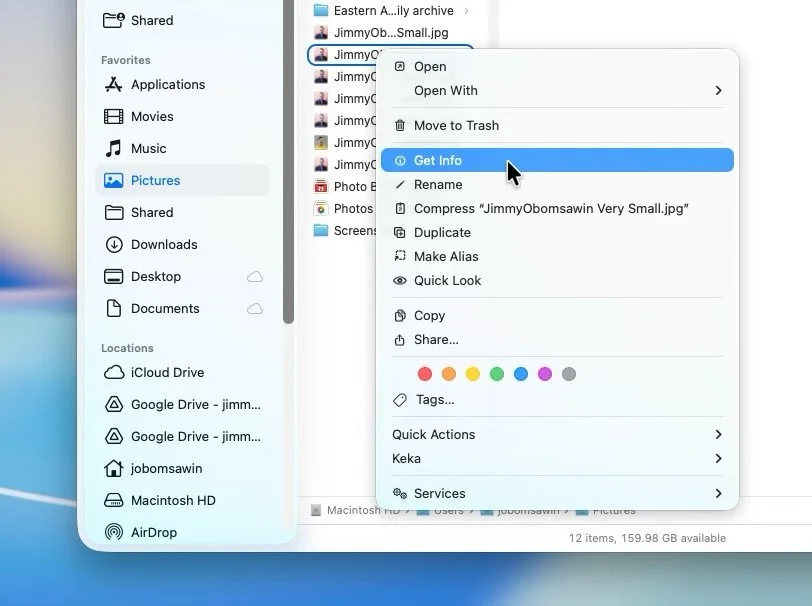Select the Quick Look eye icon
812x606 pixels.
399,280
